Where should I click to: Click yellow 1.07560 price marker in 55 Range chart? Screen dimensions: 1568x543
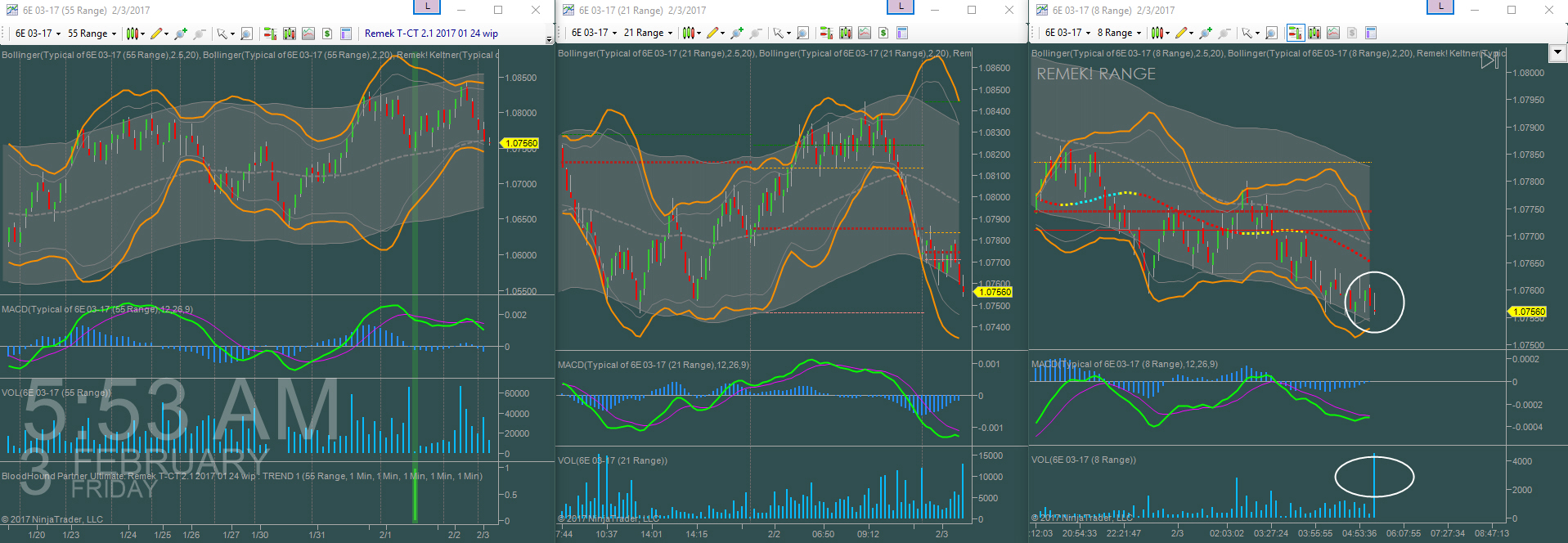pos(521,143)
